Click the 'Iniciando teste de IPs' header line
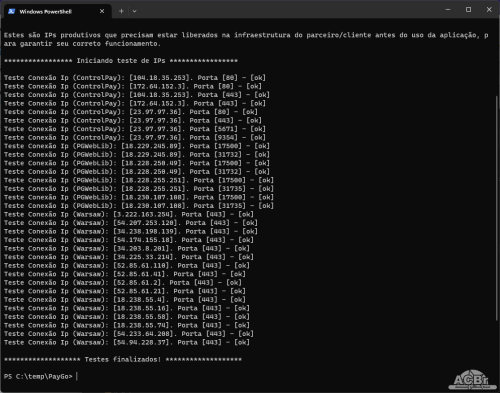The width and height of the screenshot is (500, 393). (121, 61)
